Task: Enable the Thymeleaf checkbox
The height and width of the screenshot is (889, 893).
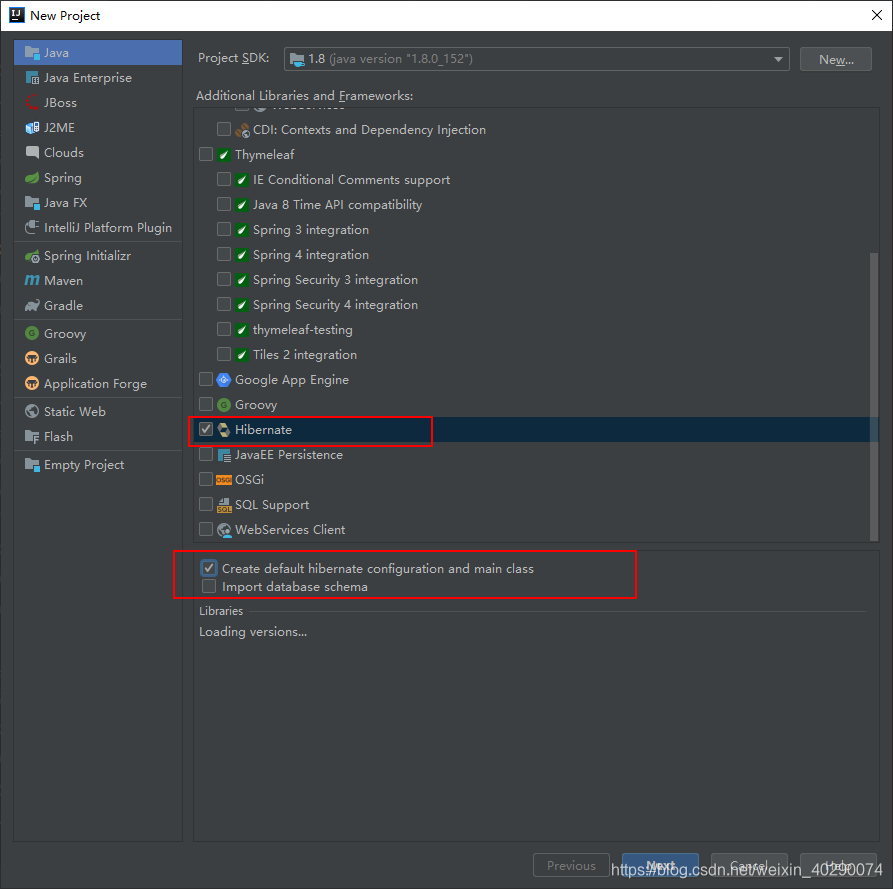Action: [x=206, y=154]
